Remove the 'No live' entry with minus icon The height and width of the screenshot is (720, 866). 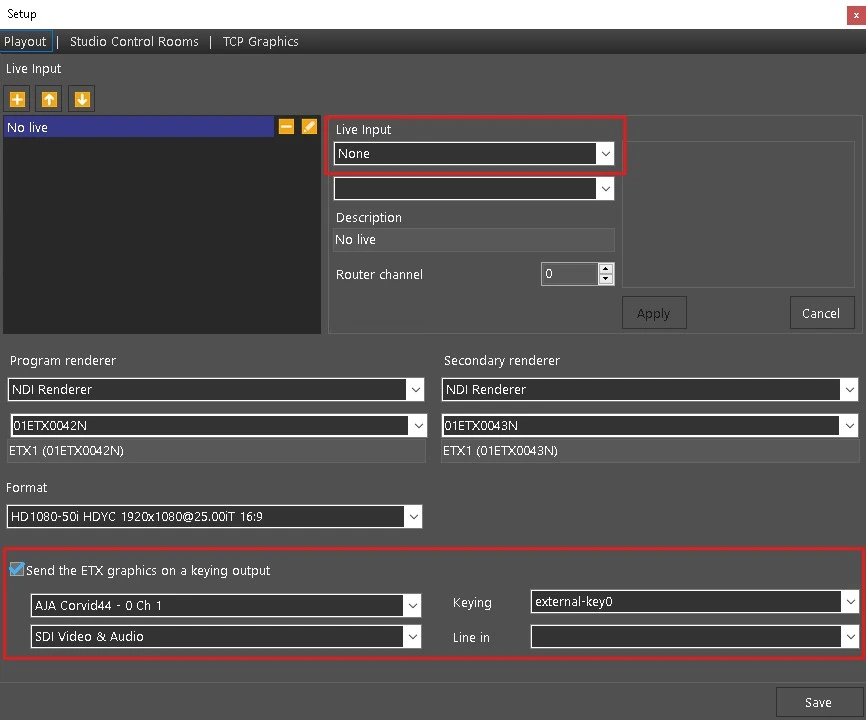(x=286, y=127)
